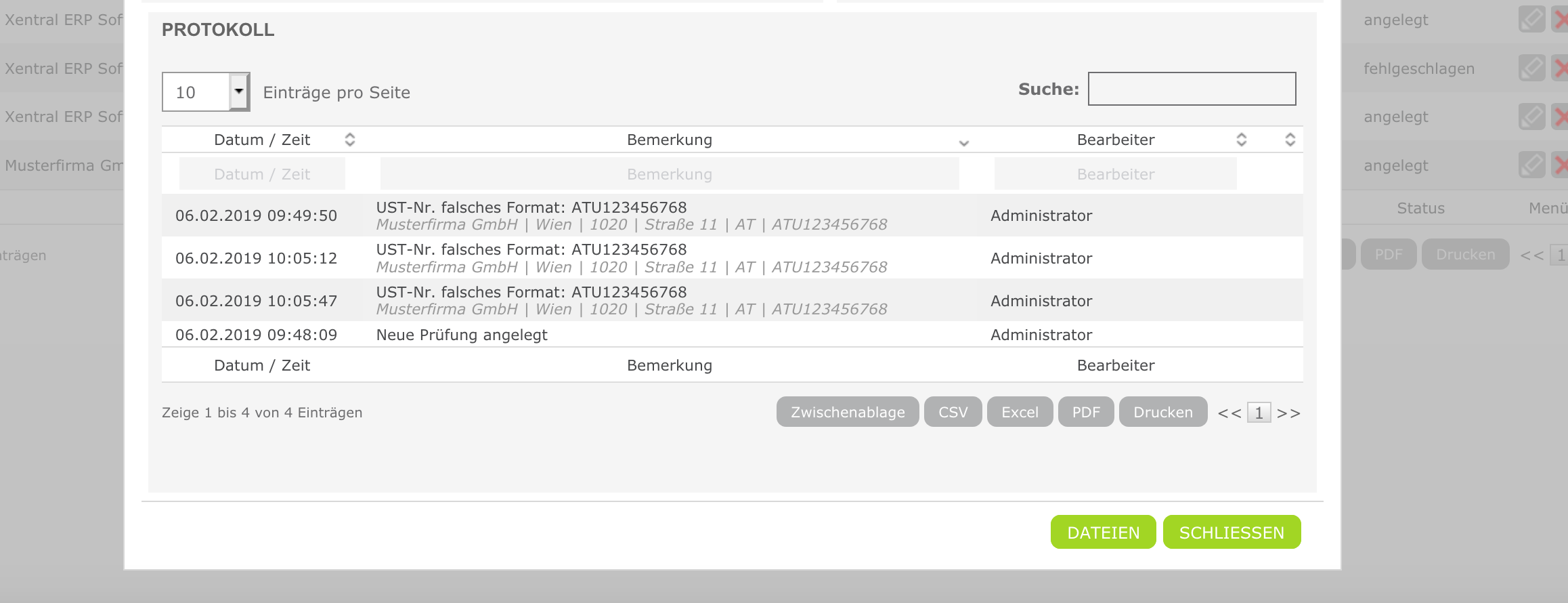This screenshot has height=603, width=1568.
Task: Click the last column sort arrows
Action: pos(1290,140)
